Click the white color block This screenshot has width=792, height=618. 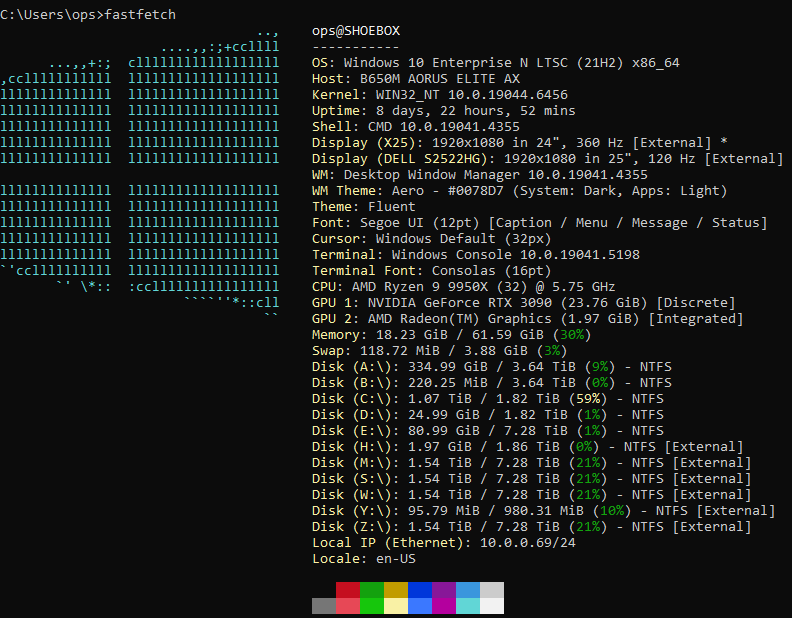[x=492, y=606]
